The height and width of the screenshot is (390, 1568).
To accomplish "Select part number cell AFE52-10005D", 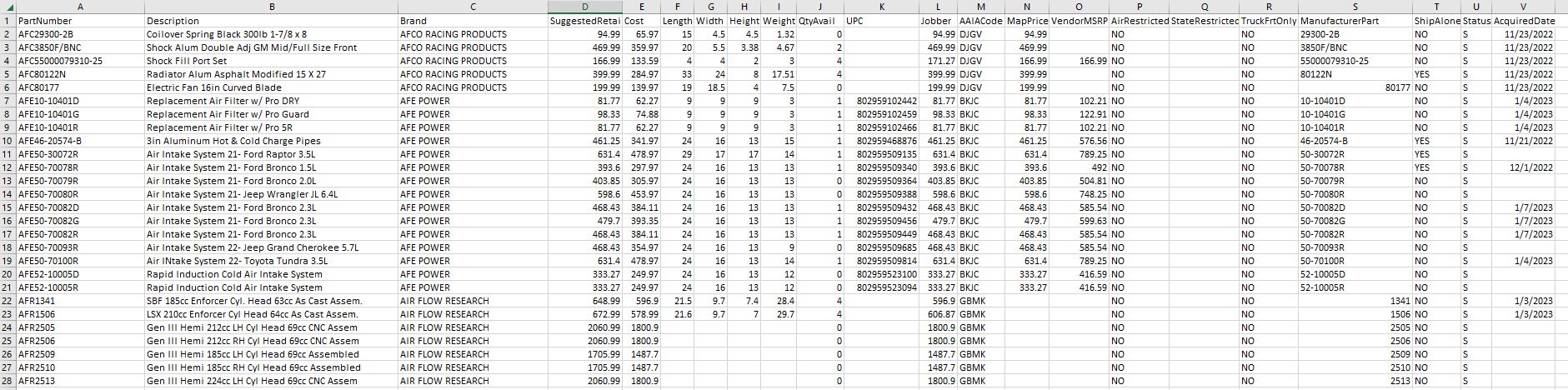I will click(80, 274).
